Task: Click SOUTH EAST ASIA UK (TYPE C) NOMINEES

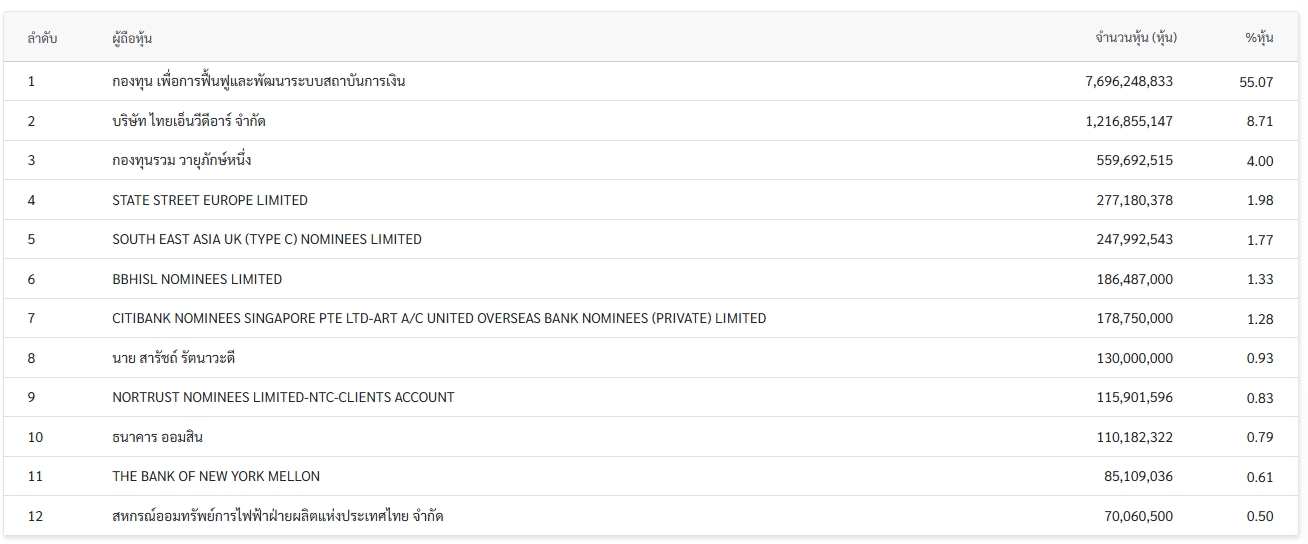Action: [267, 239]
